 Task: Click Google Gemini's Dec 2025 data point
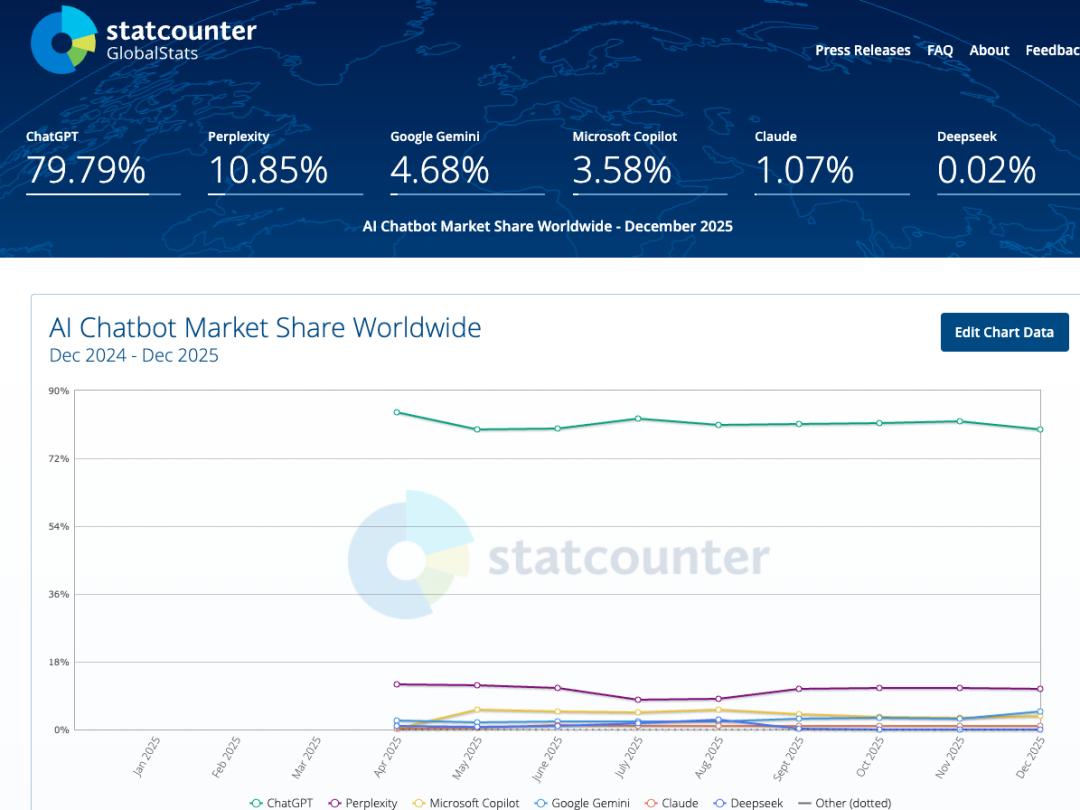point(1040,712)
